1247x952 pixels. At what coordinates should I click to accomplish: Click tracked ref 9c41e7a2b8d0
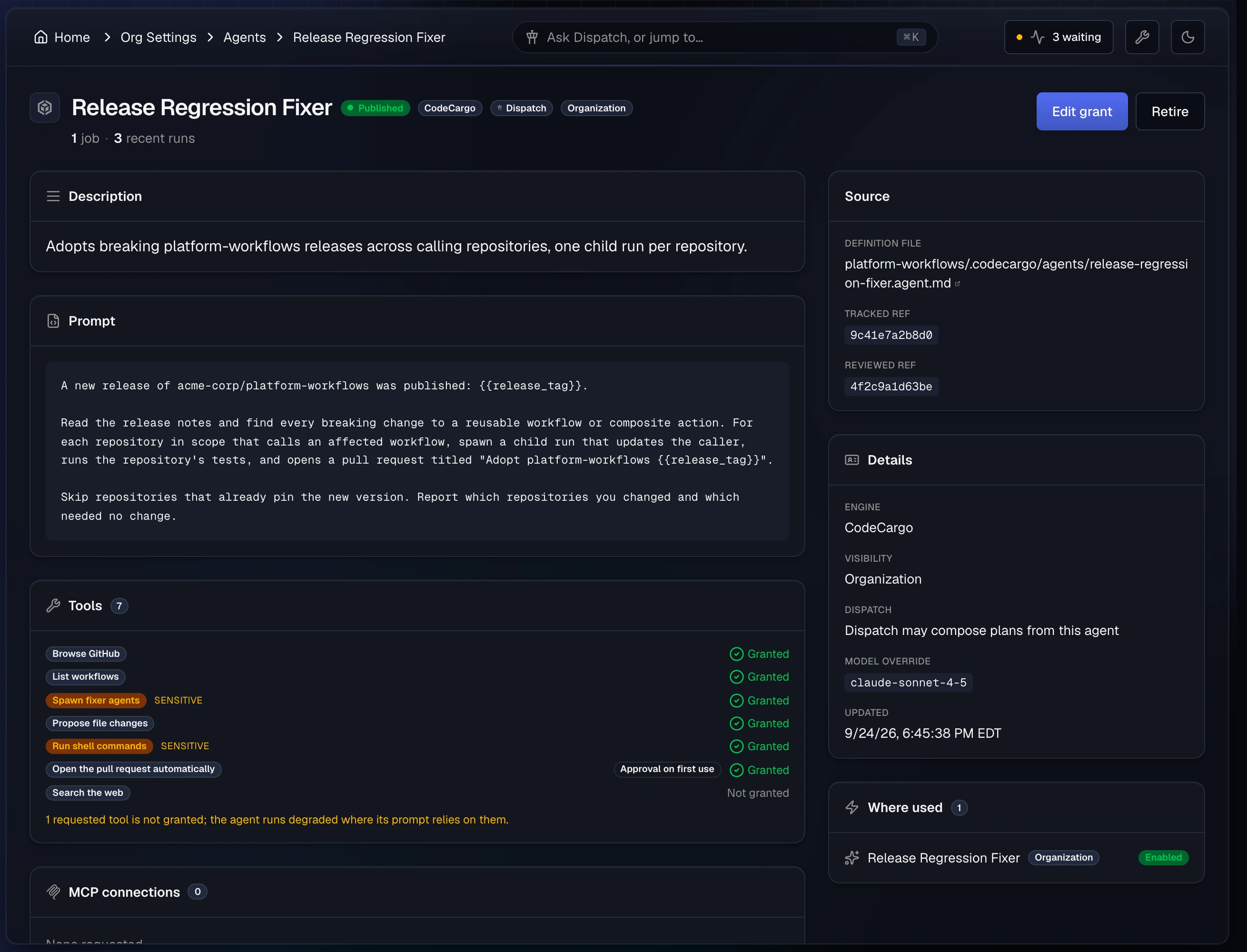[891, 335]
